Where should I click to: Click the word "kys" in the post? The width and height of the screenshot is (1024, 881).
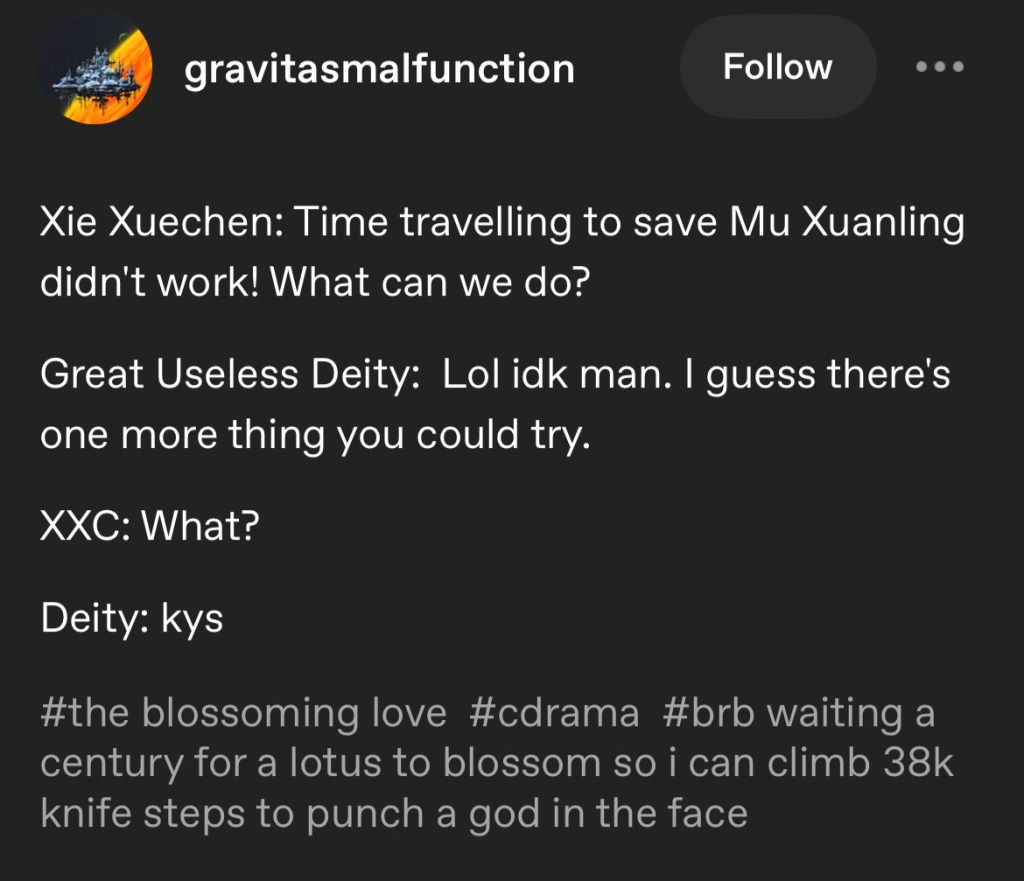coord(192,619)
